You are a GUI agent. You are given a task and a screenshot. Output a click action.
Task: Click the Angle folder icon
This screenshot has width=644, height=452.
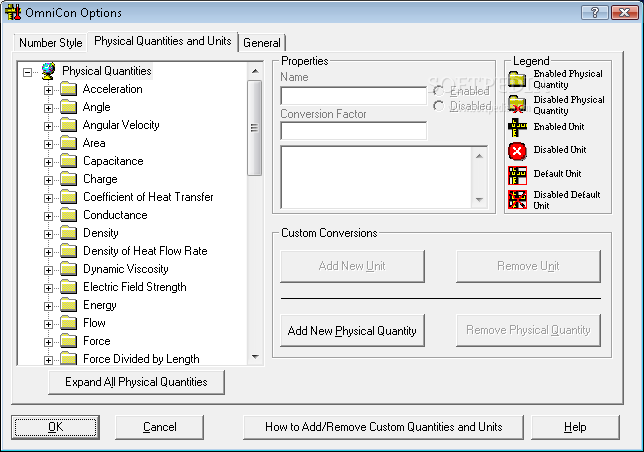68,107
